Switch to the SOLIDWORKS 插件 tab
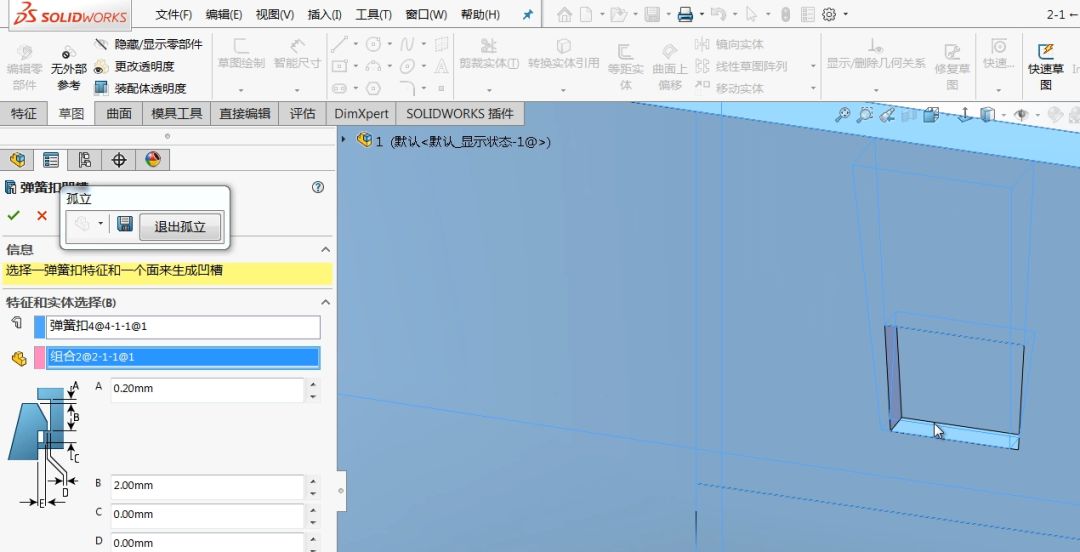Viewport: 1080px width, 552px height. (460, 114)
